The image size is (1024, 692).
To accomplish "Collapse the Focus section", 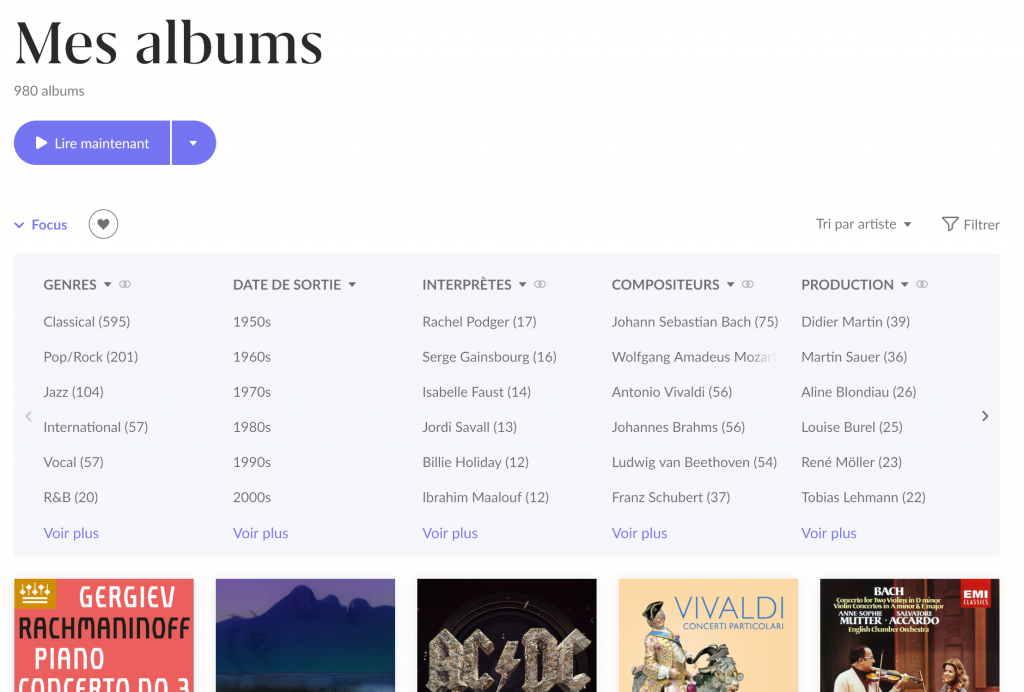I will (41, 225).
